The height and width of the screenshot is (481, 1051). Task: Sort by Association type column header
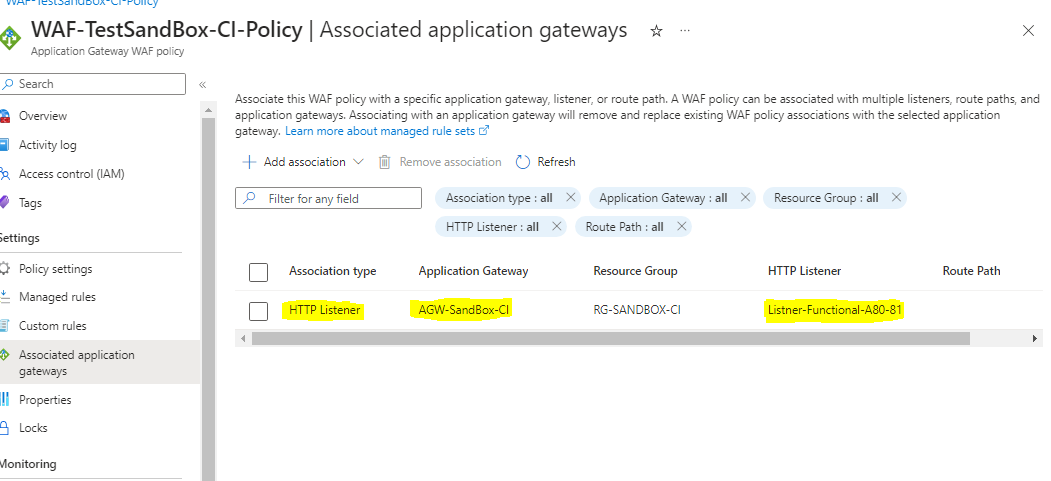pyautogui.click(x=332, y=271)
